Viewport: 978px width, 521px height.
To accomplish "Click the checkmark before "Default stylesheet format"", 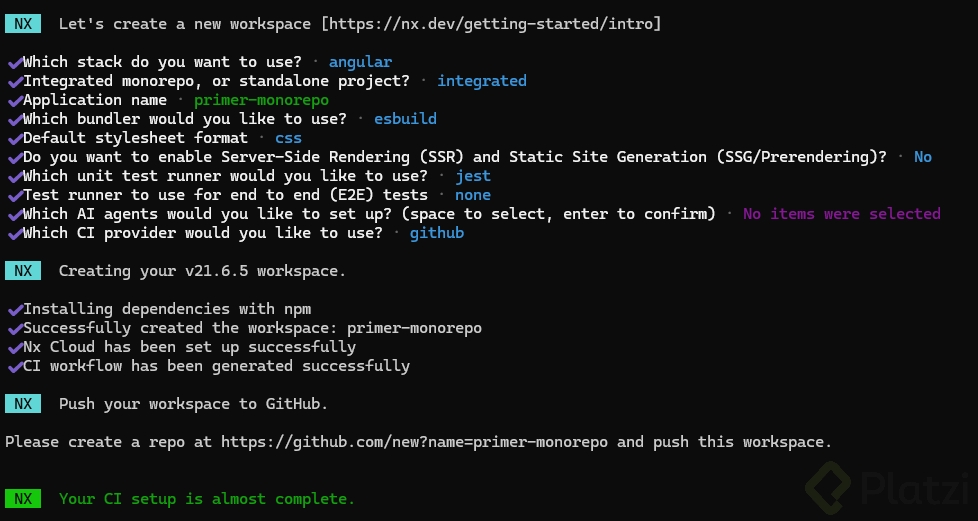I will coord(14,138).
